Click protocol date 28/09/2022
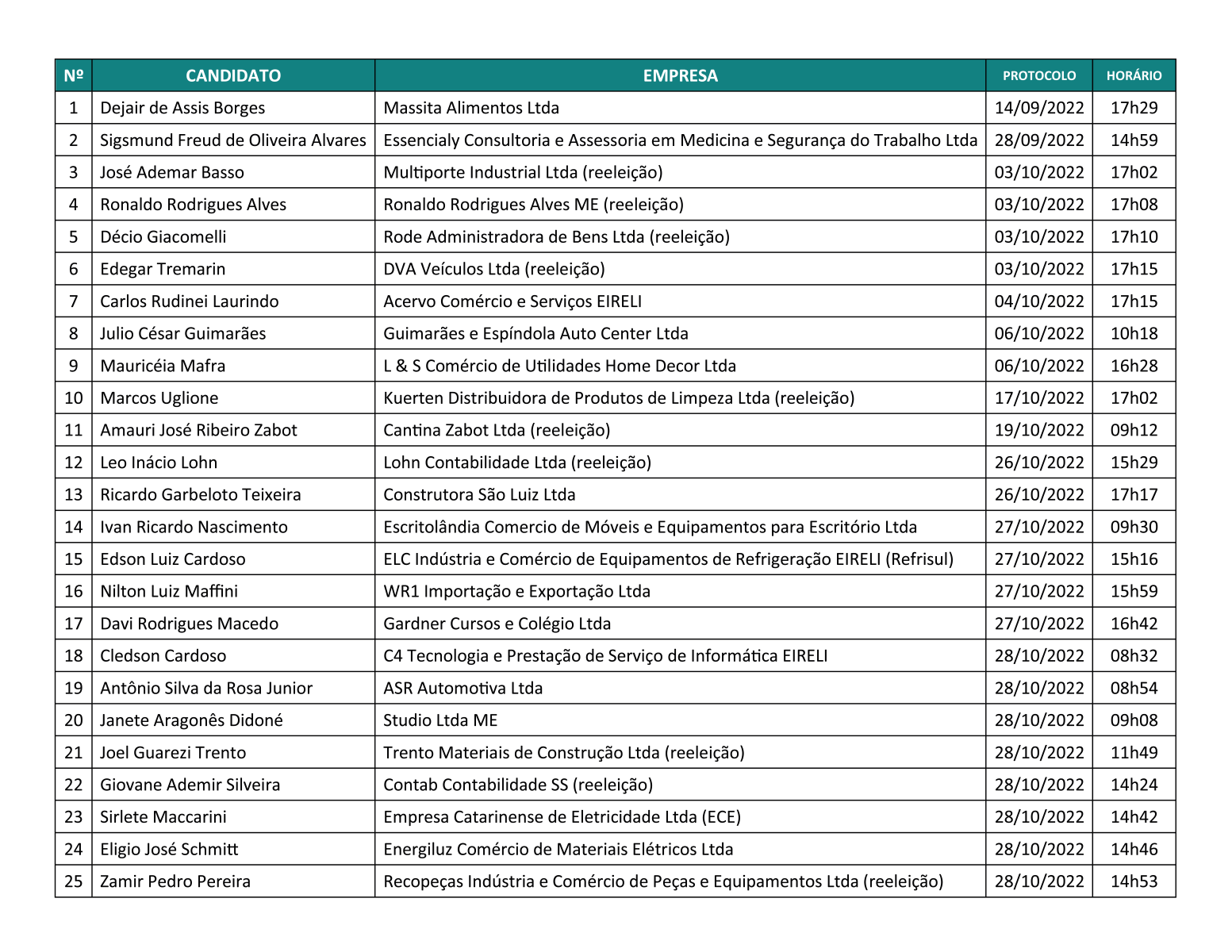The image size is (1232, 952). (x=1039, y=140)
